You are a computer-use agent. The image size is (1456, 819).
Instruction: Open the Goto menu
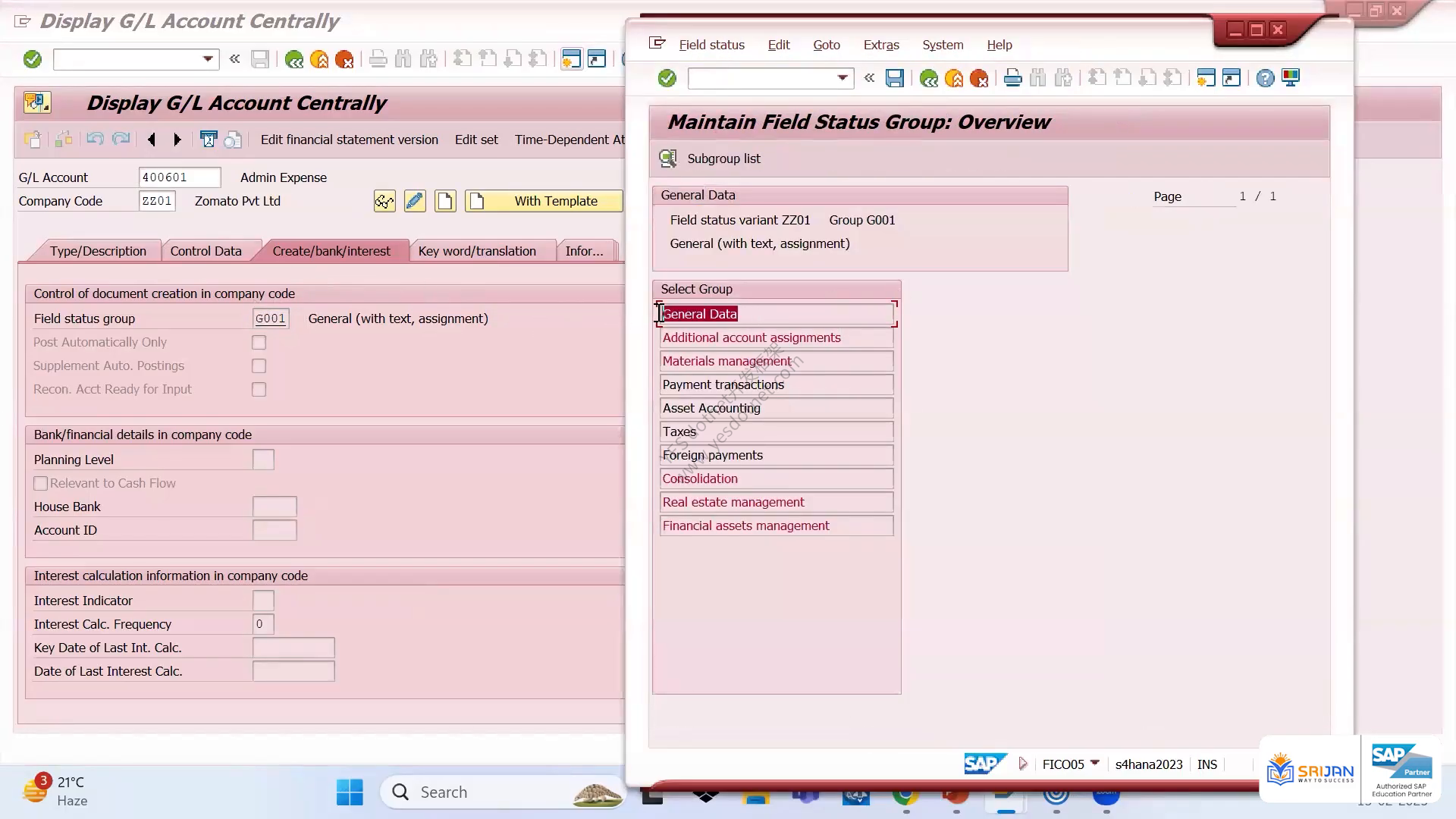coord(827,45)
